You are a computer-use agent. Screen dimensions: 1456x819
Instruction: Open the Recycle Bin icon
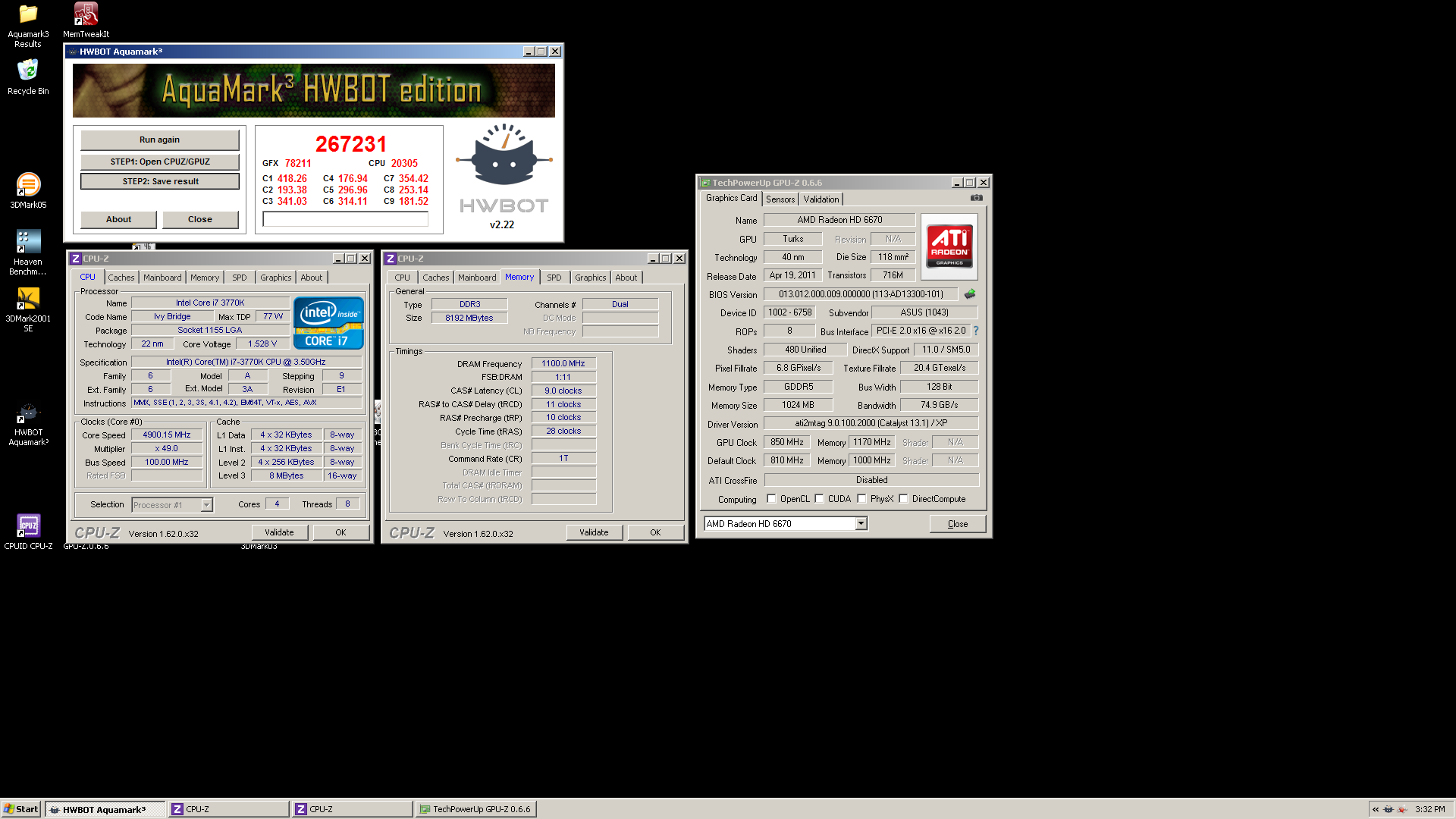[28, 77]
